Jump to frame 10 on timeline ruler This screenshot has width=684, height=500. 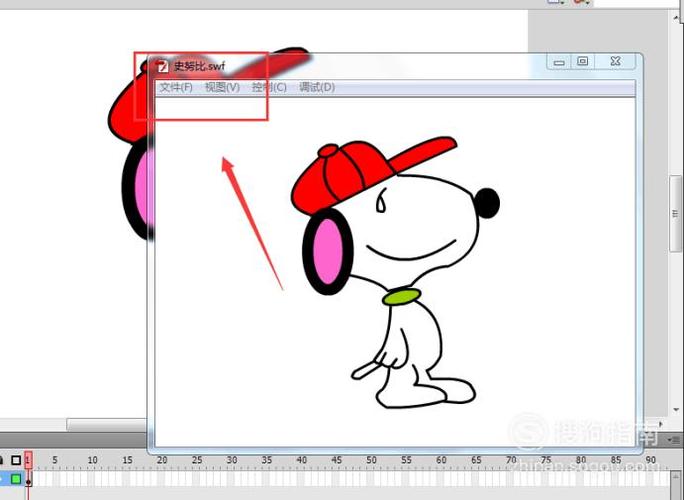[x=92, y=460]
